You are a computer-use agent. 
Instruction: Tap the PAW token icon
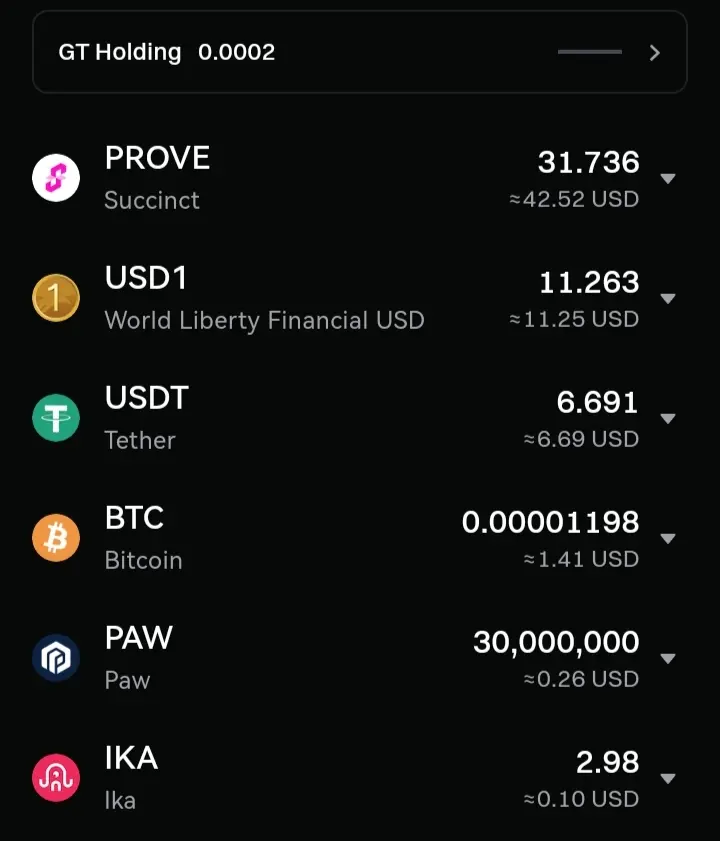[56, 658]
